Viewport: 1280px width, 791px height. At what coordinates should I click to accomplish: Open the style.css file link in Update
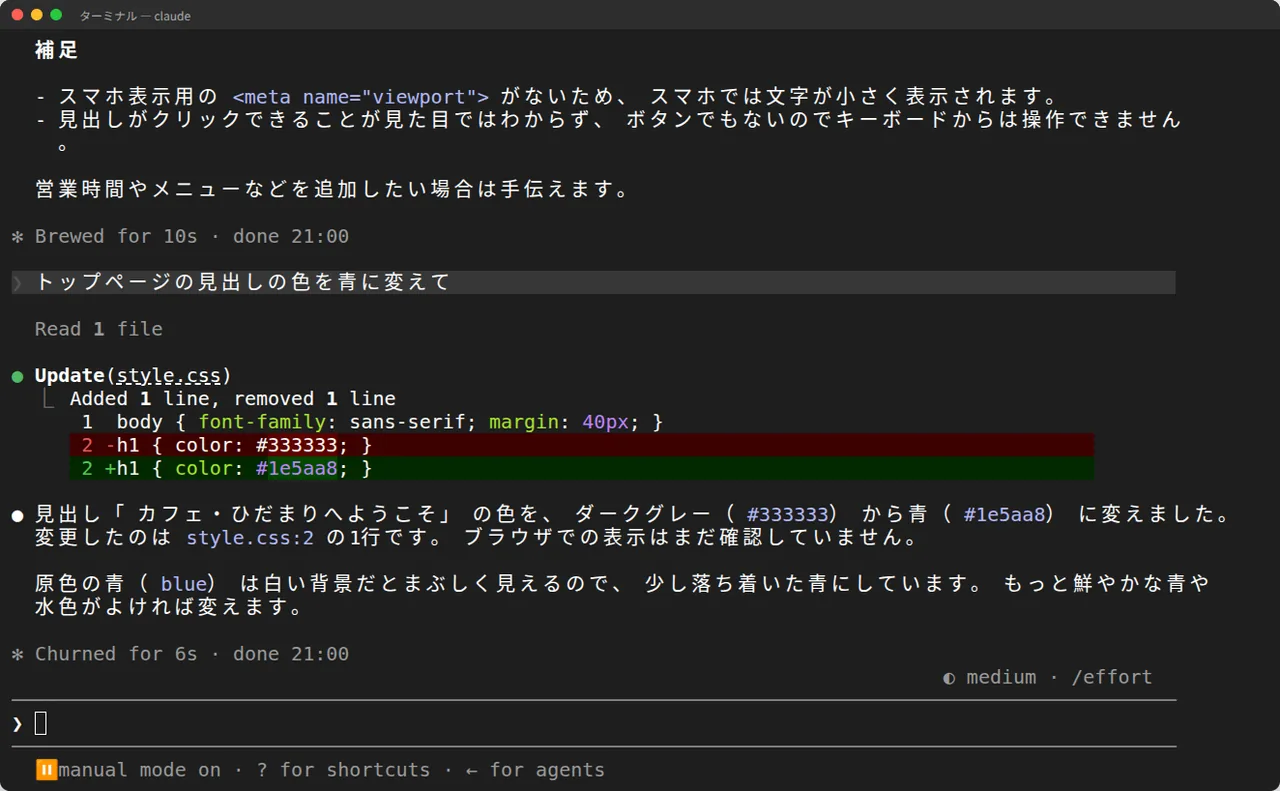[x=168, y=376]
